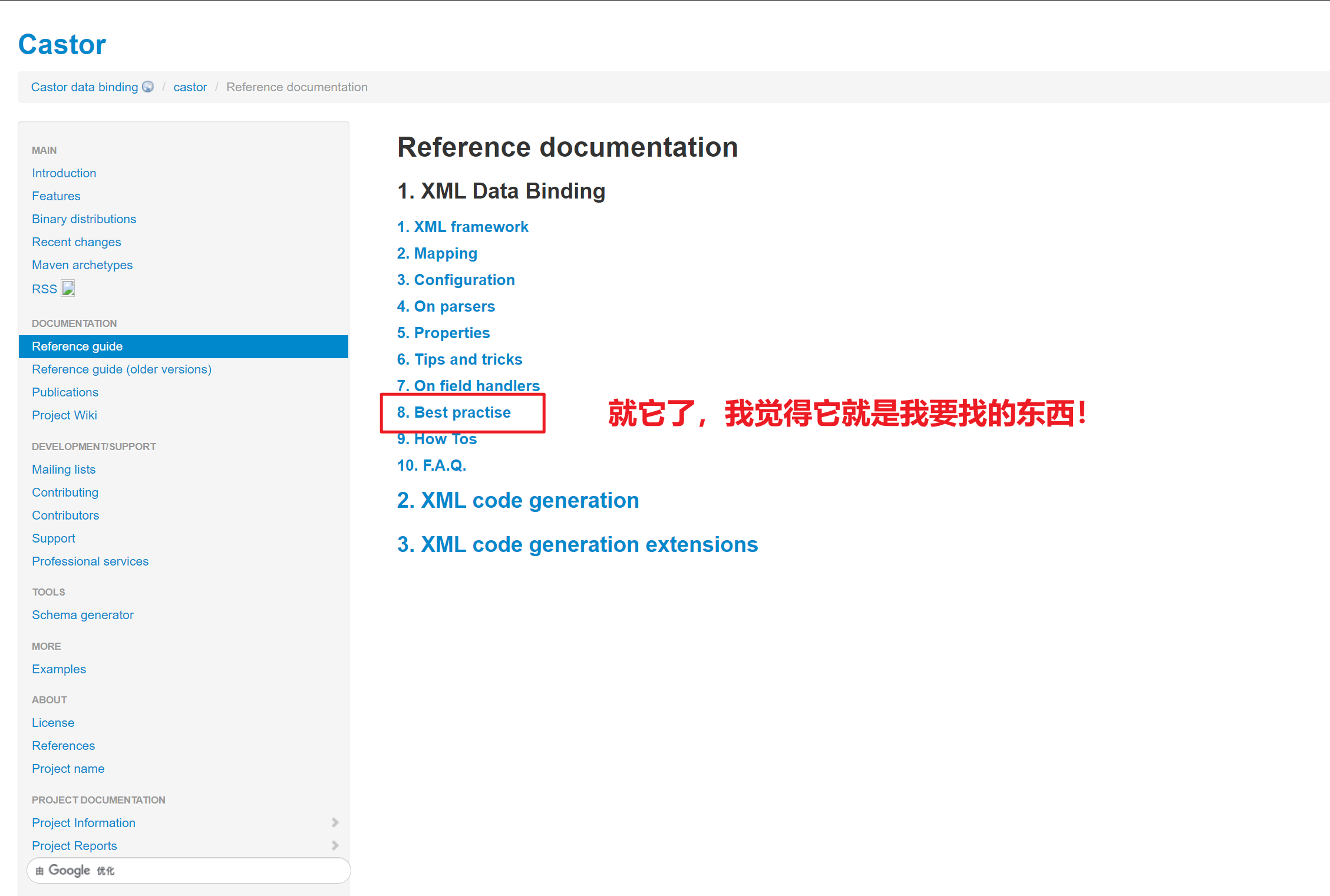This screenshot has width=1330, height=896.
Task: Open chapter 9. How Tos
Action: point(437,439)
